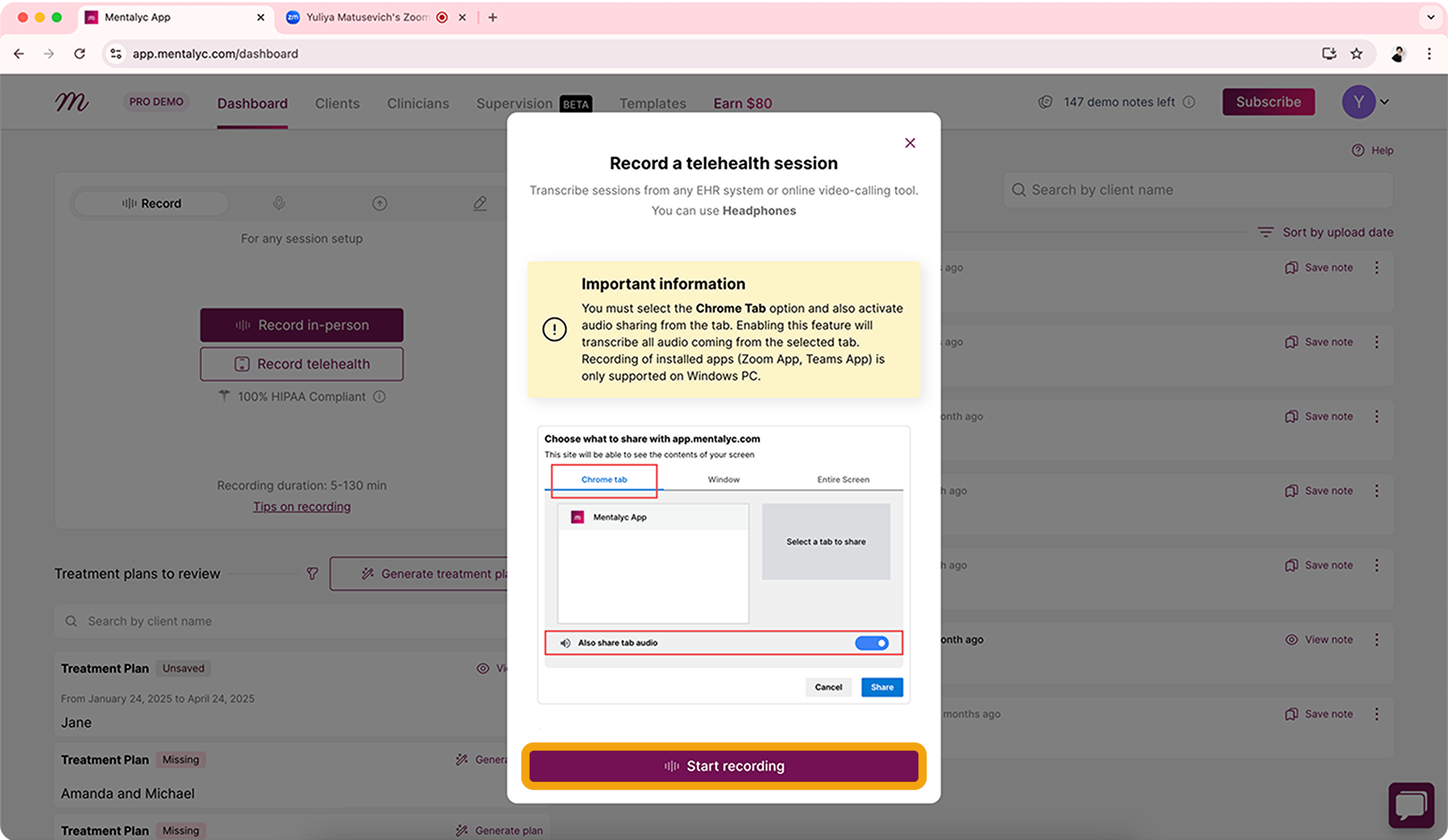The height and width of the screenshot is (840, 1448).
Task: Click Save note on the months ago row
Action: 1319,714
